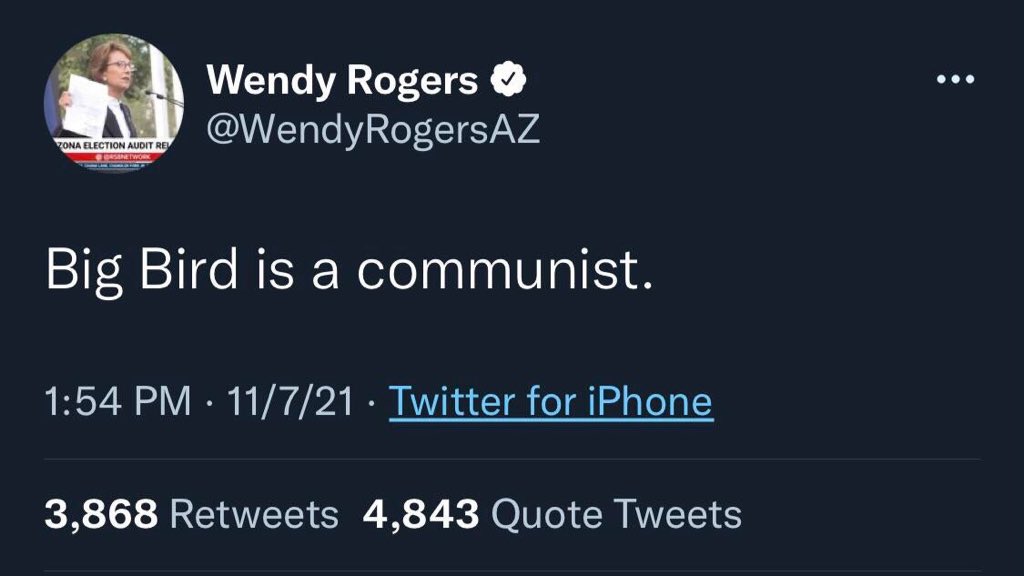Image resolution: width=1024 pixels, height=576 pixels.
Task: Click the 4,843 quote count number
Action: pyautogui.click(x=421, y=514)
